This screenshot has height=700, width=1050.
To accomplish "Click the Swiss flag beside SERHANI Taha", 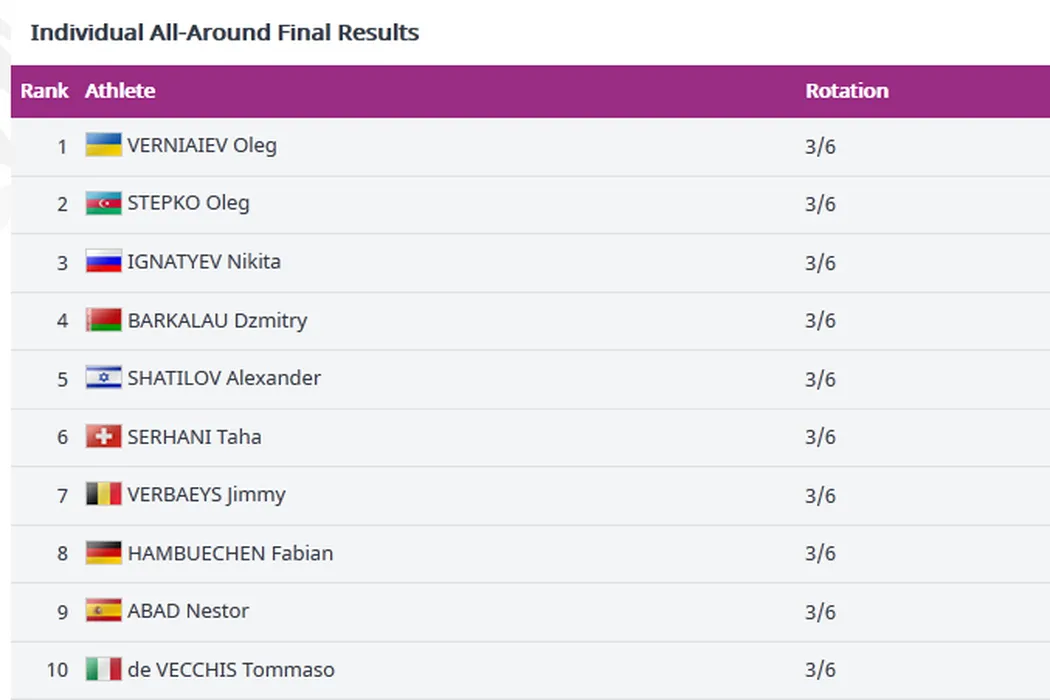I will (x=103, y=437).
